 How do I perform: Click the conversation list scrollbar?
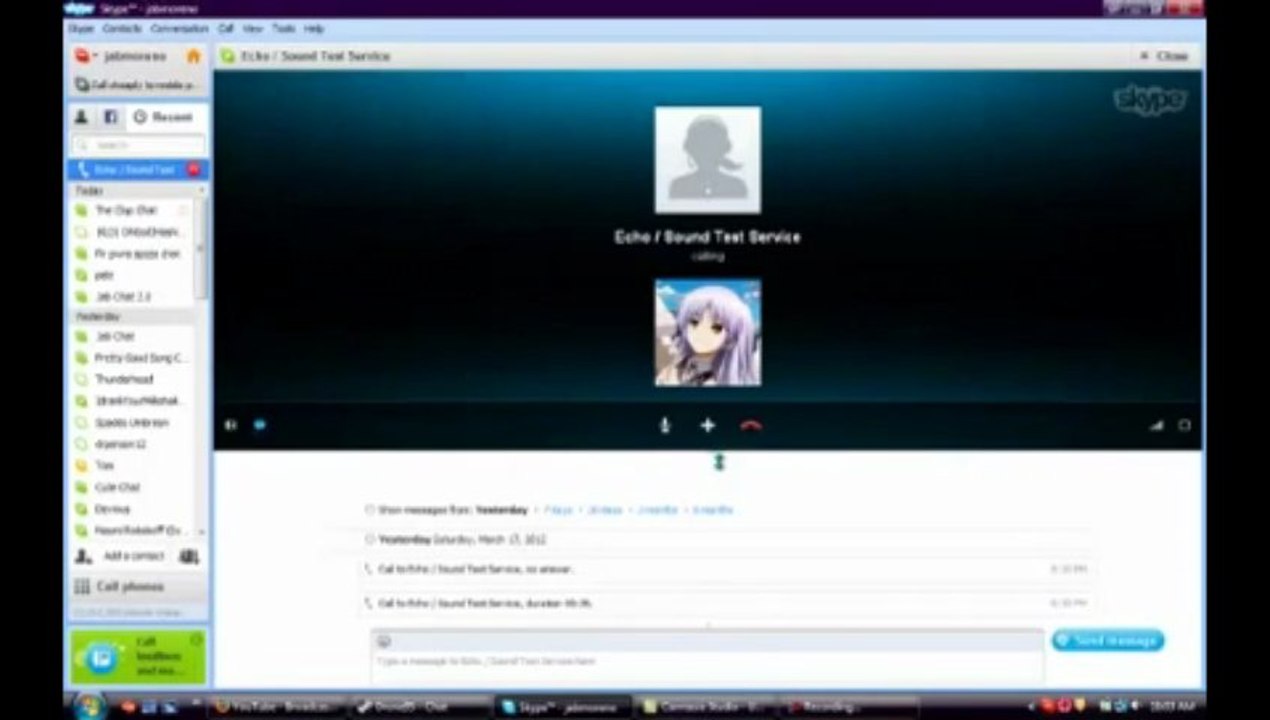(202, 250)
